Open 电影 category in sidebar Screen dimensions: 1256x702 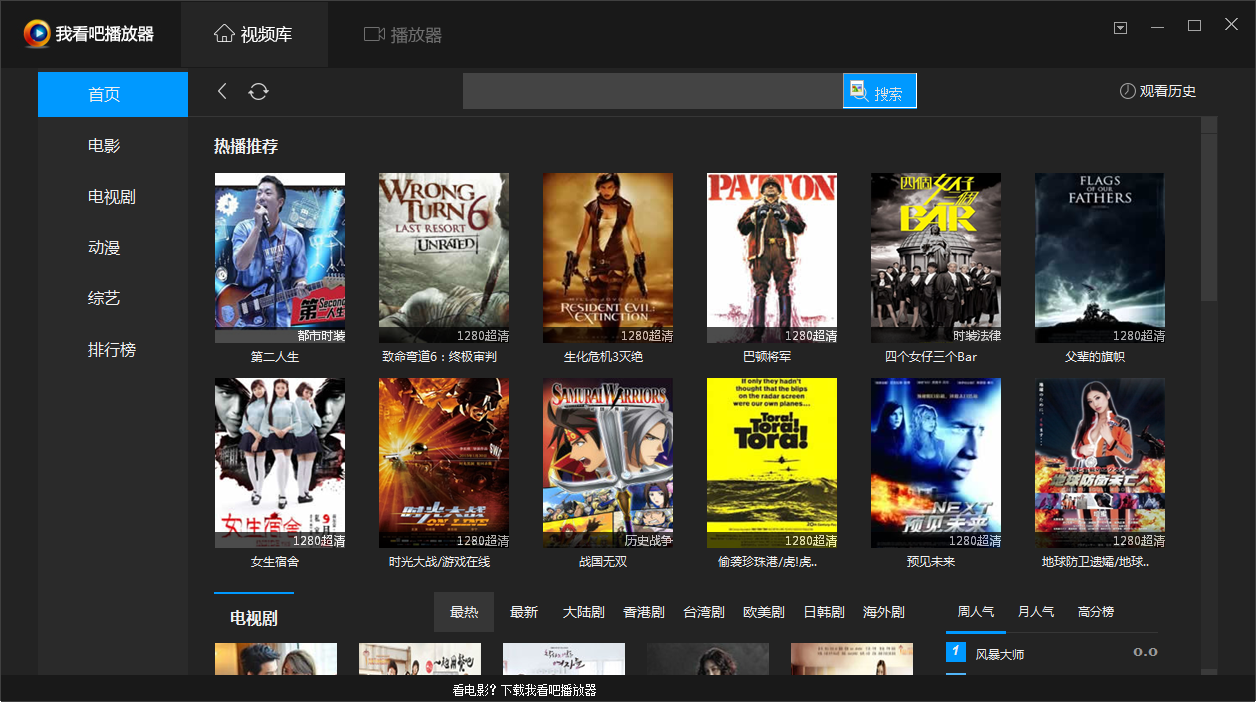(x=104, y=146)
